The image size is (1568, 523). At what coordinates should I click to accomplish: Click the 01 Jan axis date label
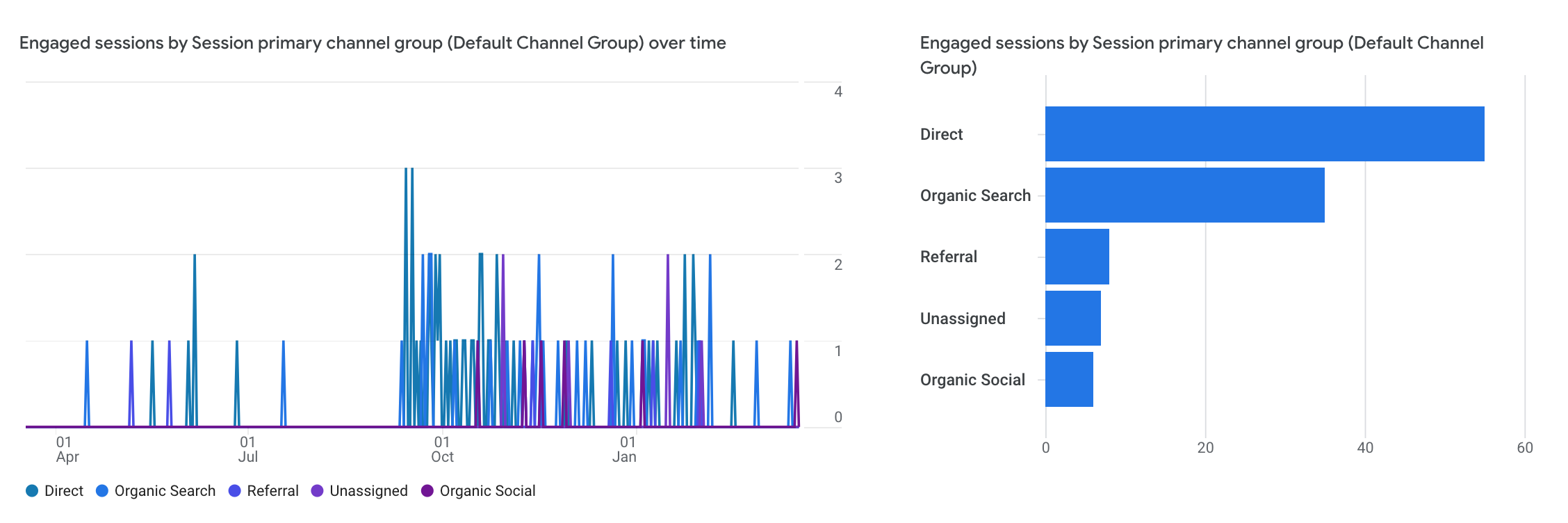[625, 449]
